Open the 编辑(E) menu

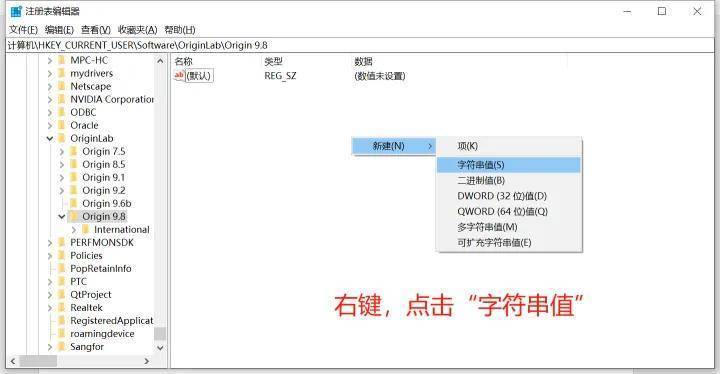(59, 30)
